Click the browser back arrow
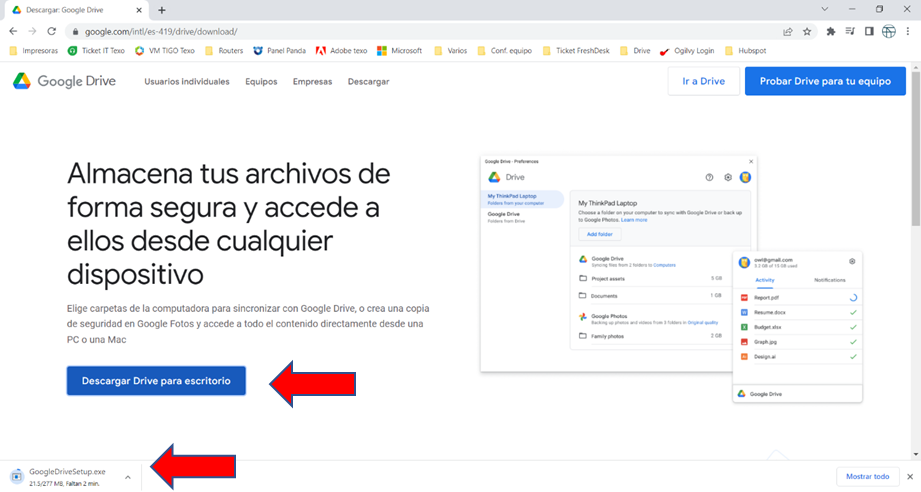Viewport: 921px width, 492px height. coord(13,31)
